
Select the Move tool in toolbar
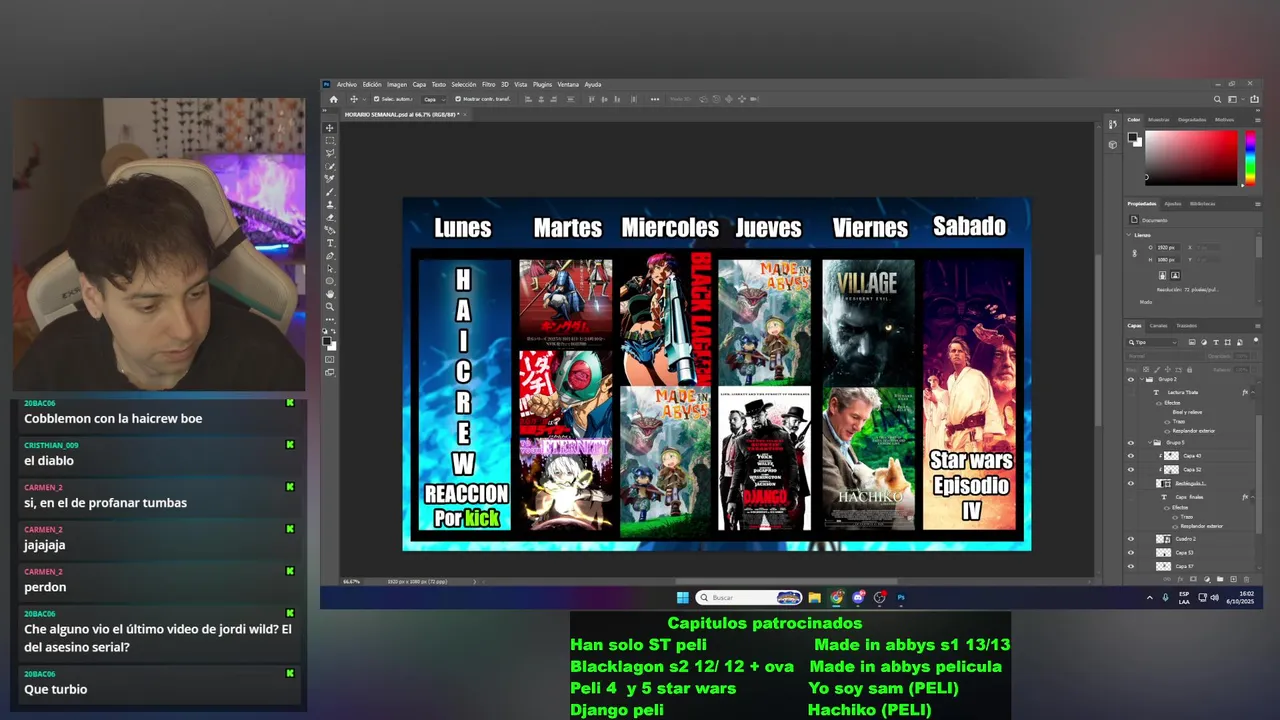click(x=329, y=127)
